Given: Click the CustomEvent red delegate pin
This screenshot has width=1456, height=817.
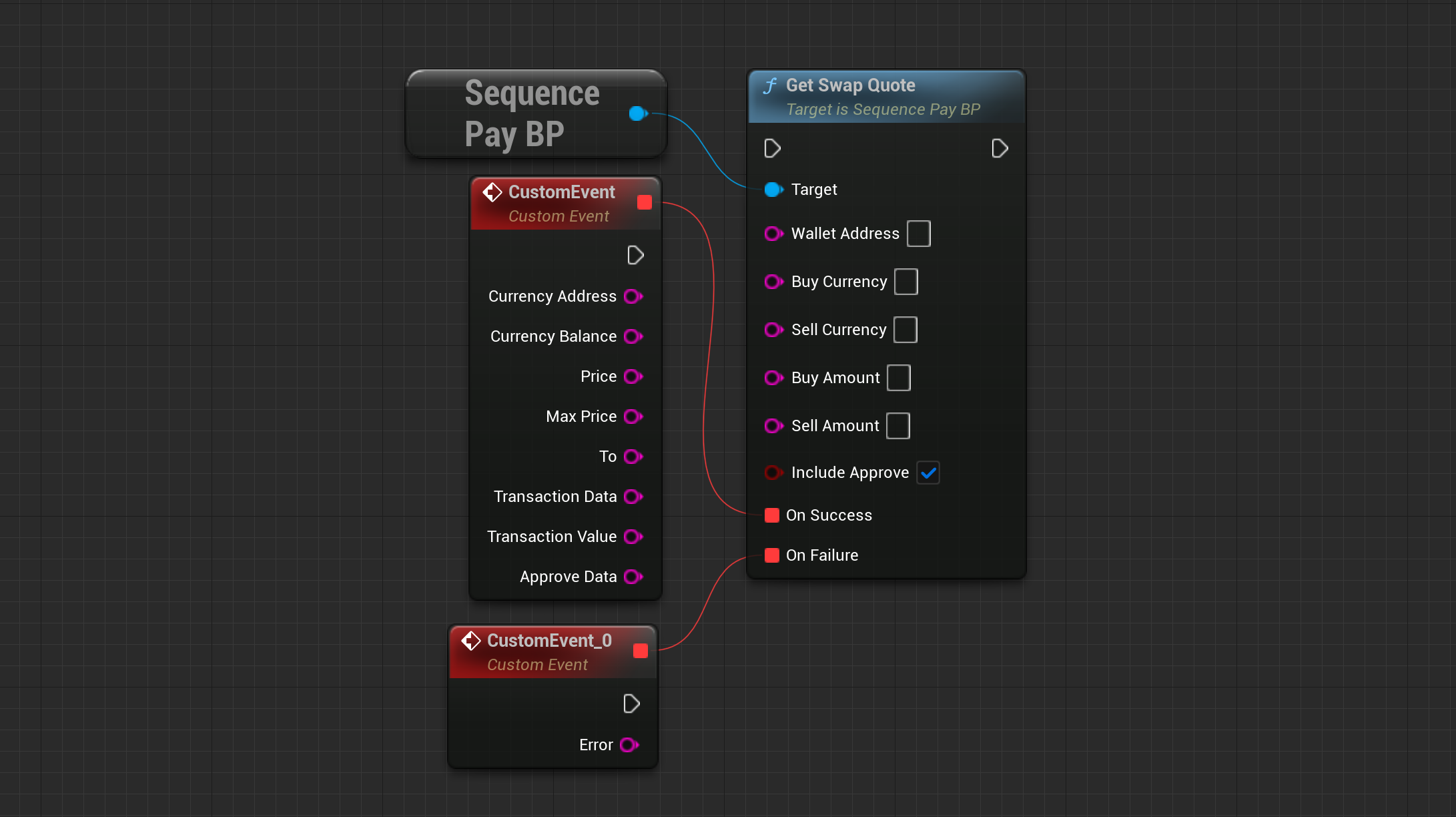Looking at the screenshot, I should coord(644,202).
